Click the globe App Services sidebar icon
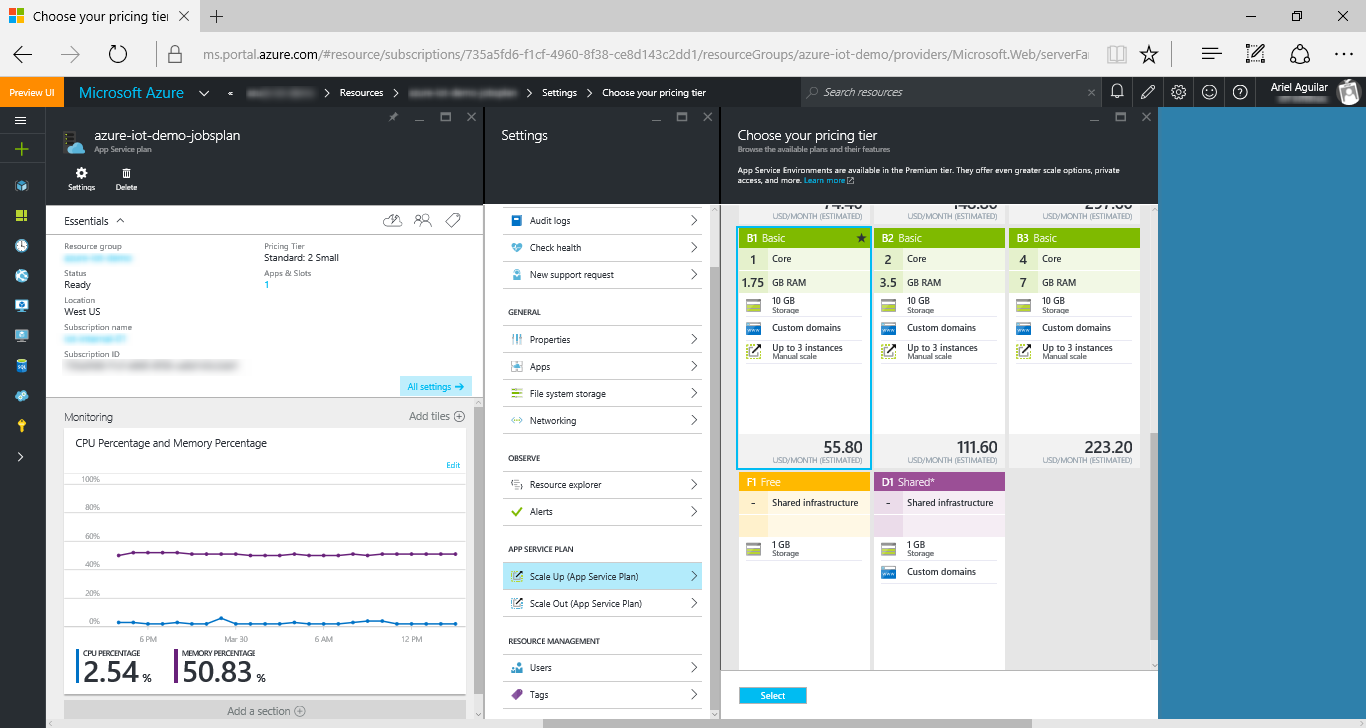The height and width of the screenshot is (728, 1366). (21, 275)
